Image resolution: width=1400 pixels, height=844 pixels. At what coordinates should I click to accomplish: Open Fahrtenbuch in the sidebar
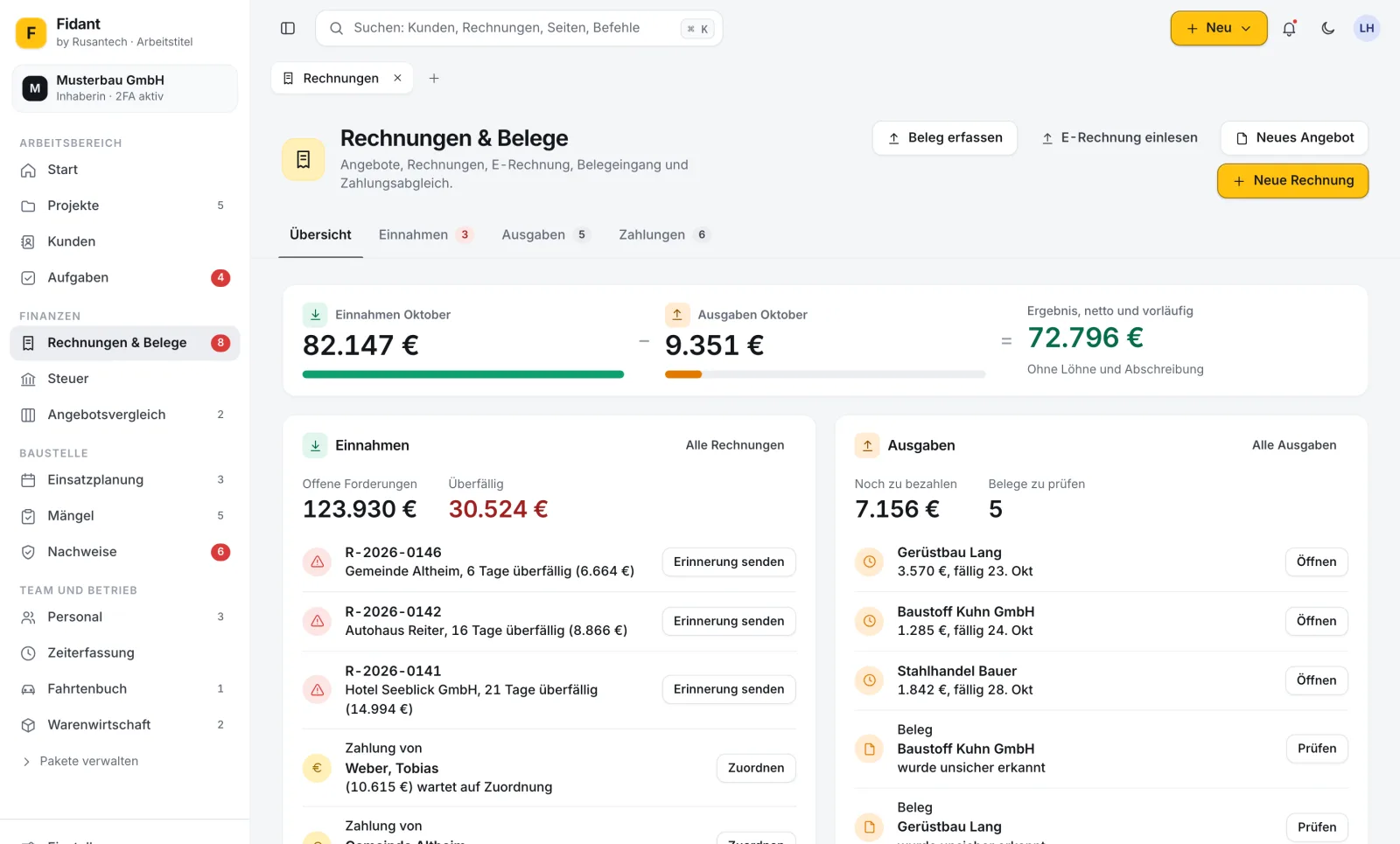pyautogui.click(x=125, y=689)
